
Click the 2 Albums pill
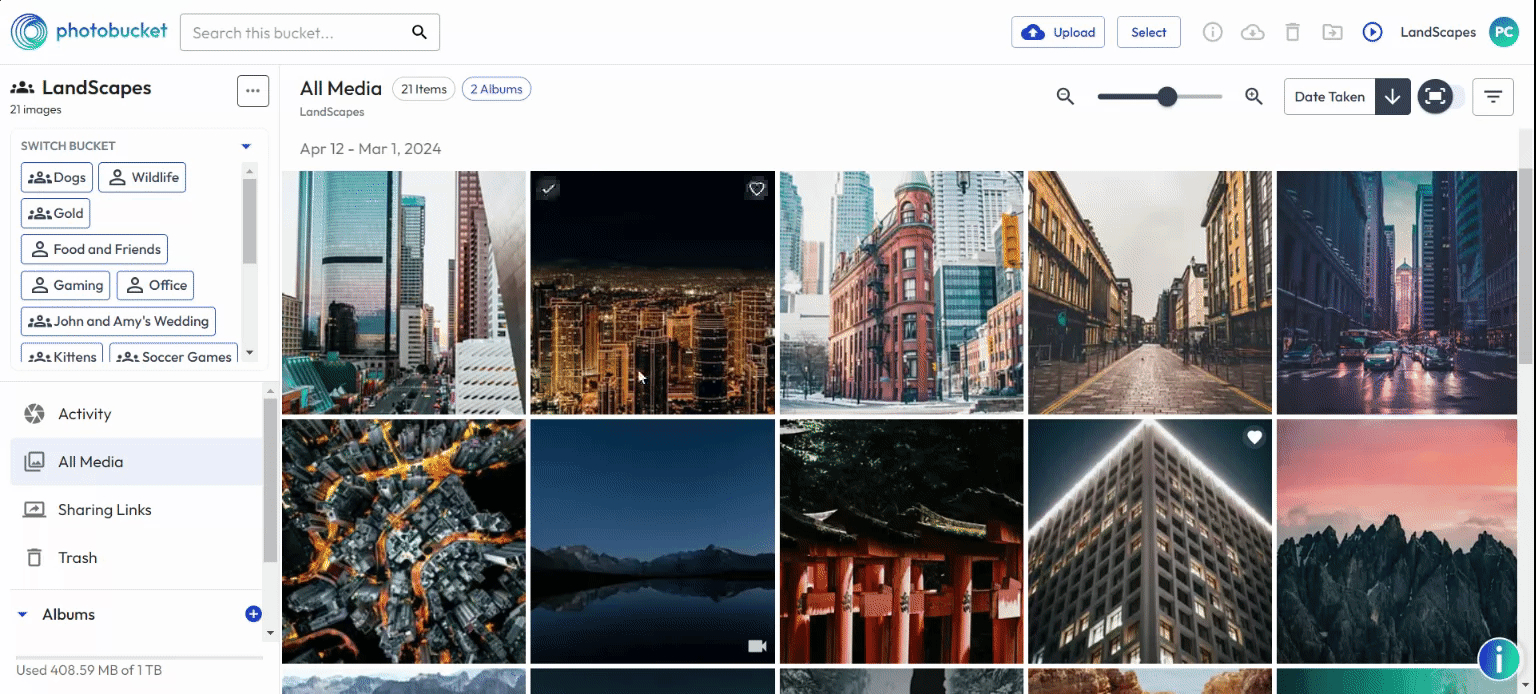(496, 89)
